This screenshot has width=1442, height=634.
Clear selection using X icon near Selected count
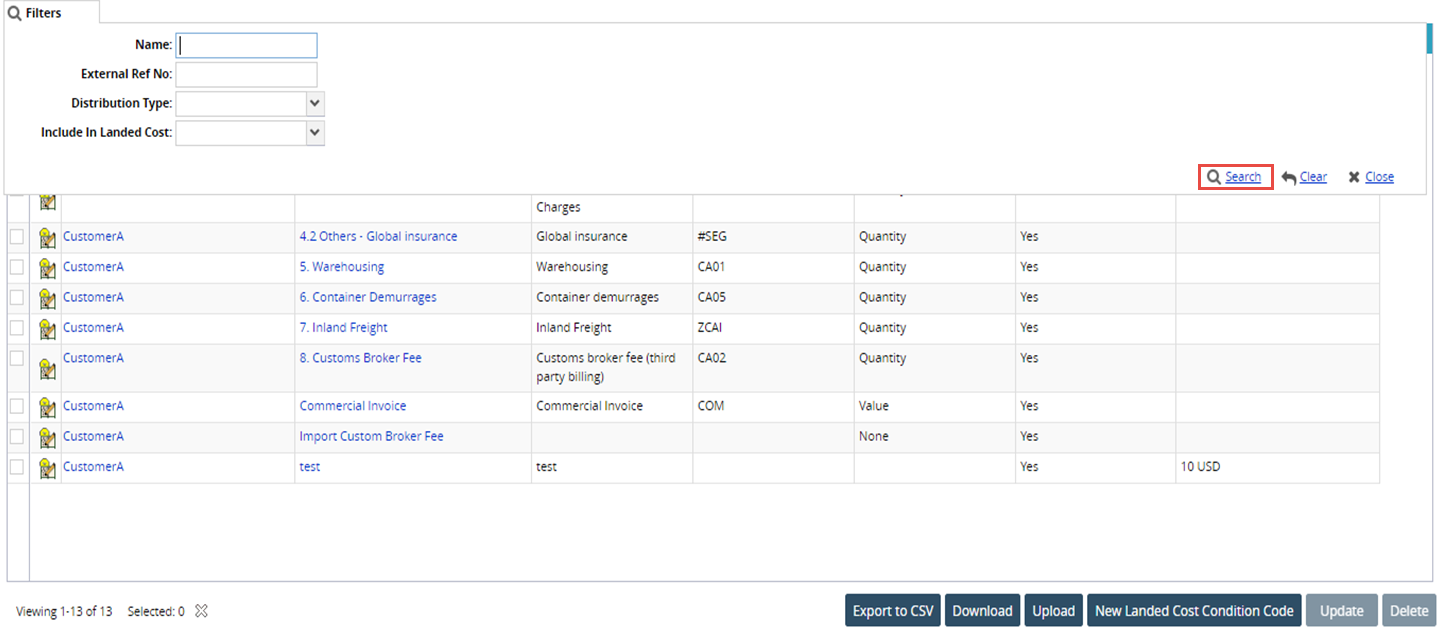(201, 611)
